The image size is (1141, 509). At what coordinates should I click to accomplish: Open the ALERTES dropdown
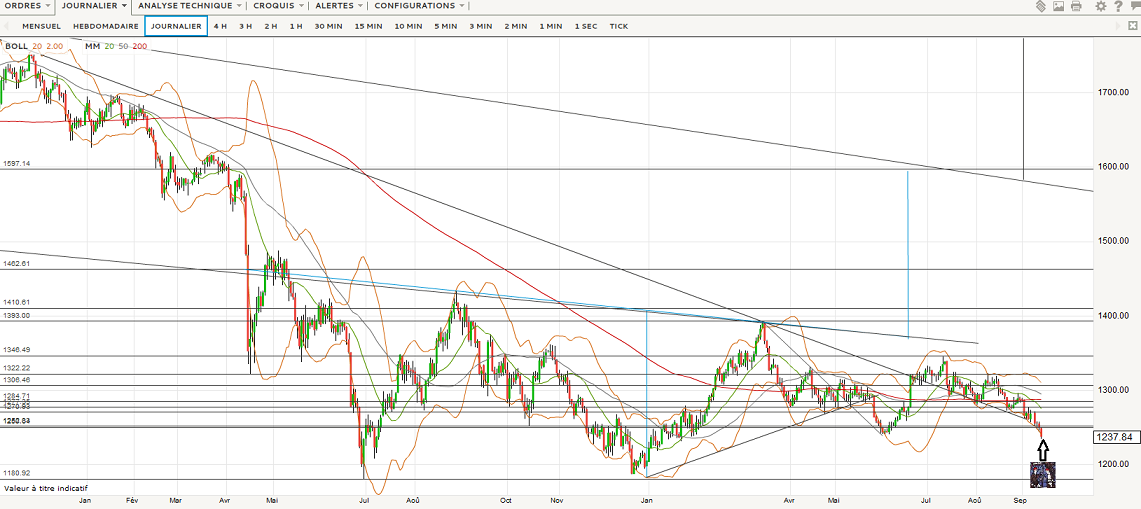[339, 6]
